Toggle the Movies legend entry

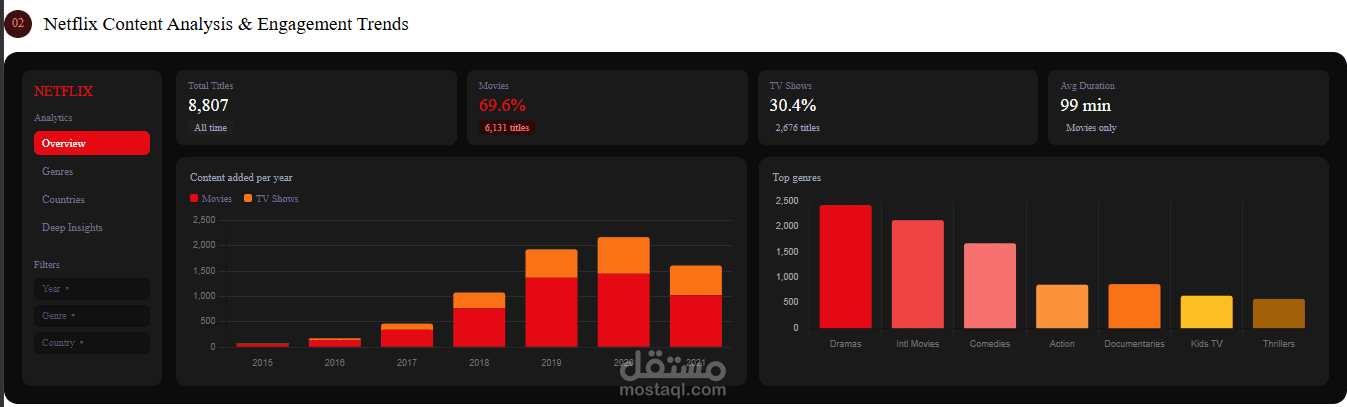point(211,199)
